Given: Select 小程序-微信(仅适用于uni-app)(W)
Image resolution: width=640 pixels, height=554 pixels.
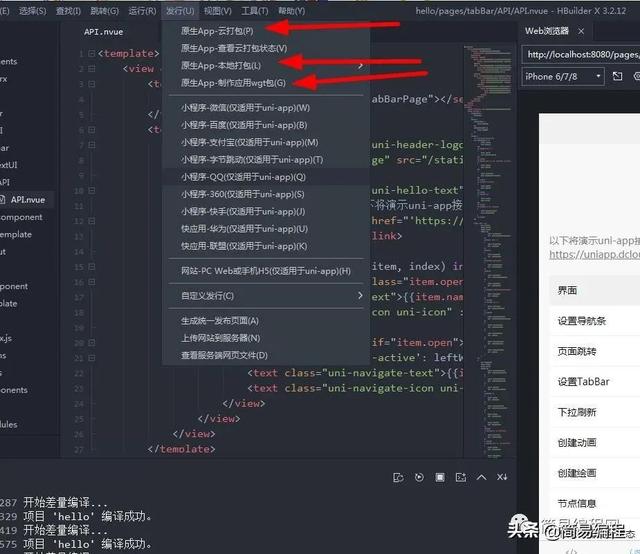Looking at the screenshot, I should click(266, 108).
